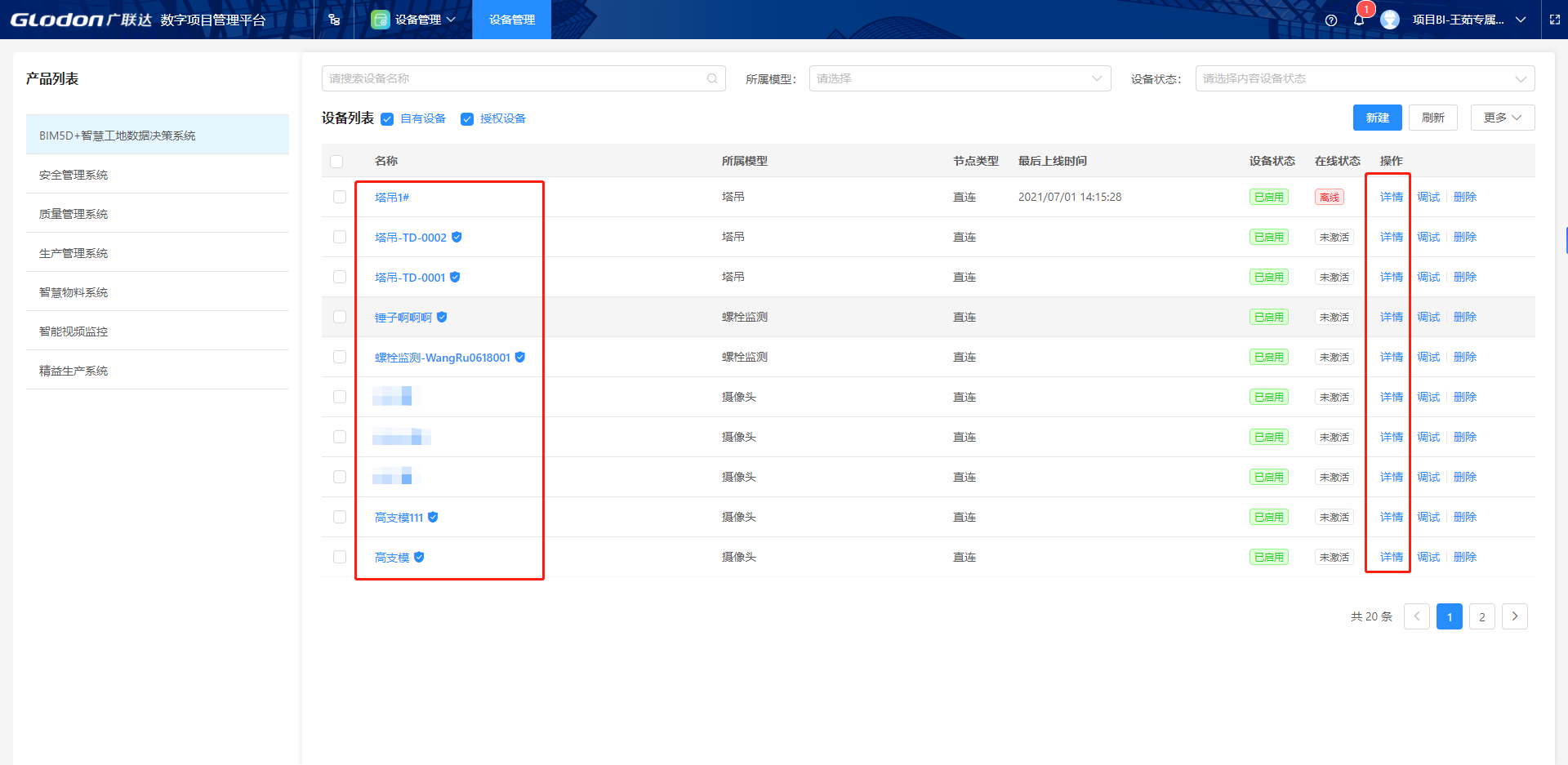Click the 新建 button
The image size is (1568, 765).
point(1377,118)
